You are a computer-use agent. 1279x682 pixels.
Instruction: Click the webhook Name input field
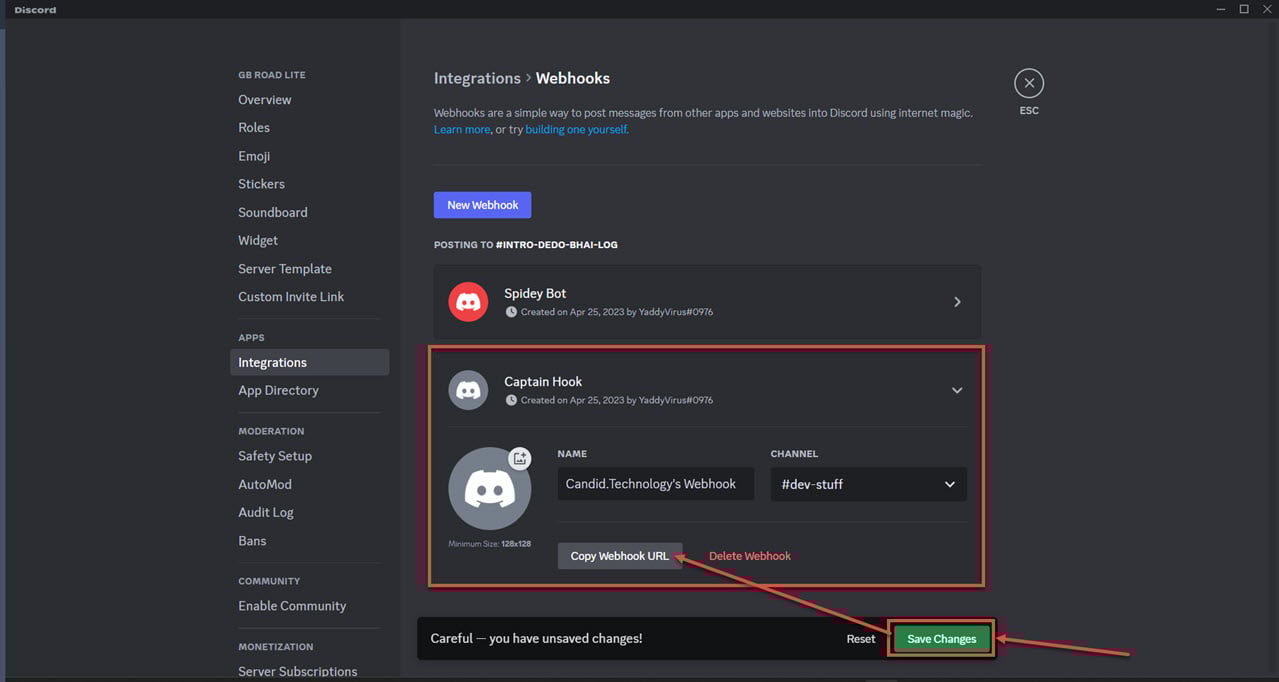click(x=655, y=484)
